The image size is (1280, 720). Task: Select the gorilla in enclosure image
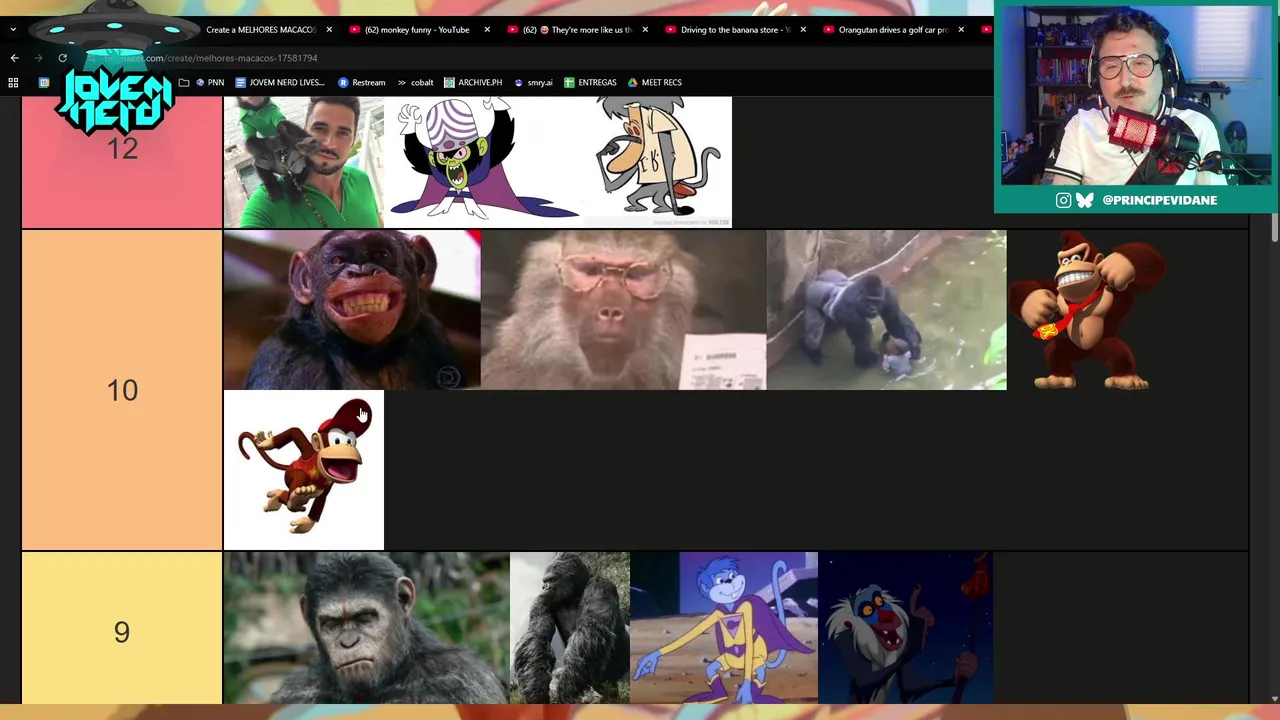[887, 310]
